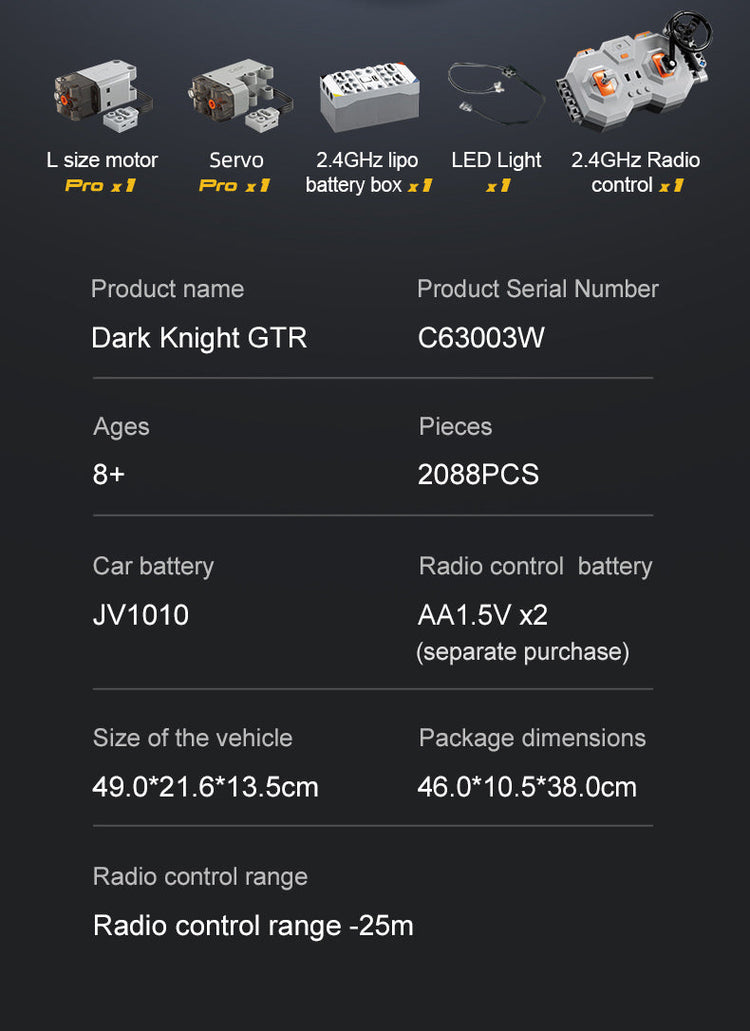
Task: Select the "Dark Knight GTR" product name
Action: pyautogui.click(x=199, y=338)
